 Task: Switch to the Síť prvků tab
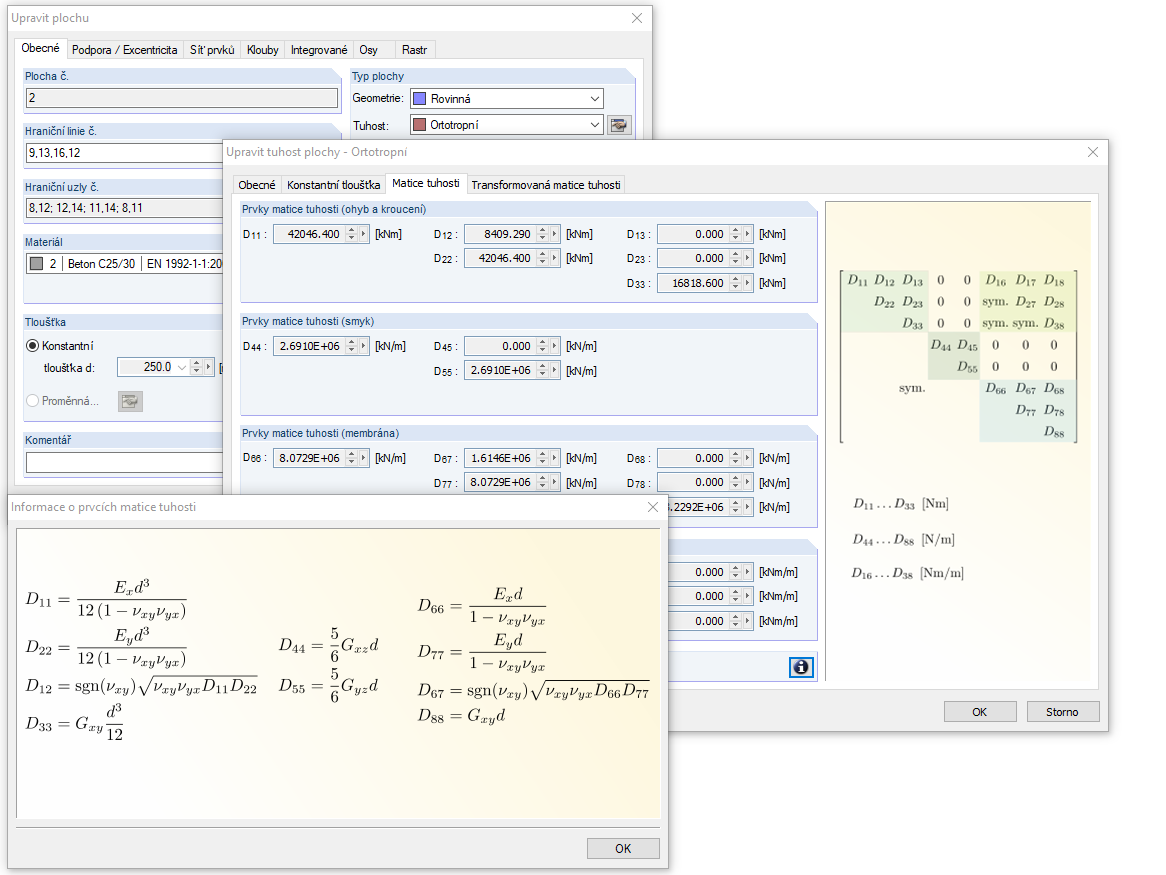point(212,50)
